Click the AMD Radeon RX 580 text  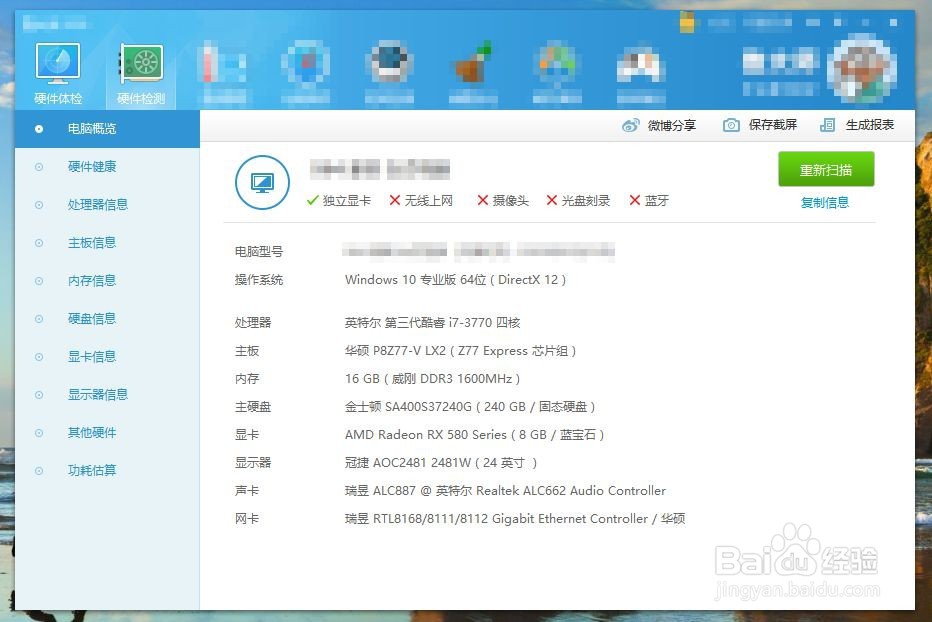[x=474, y=435]
